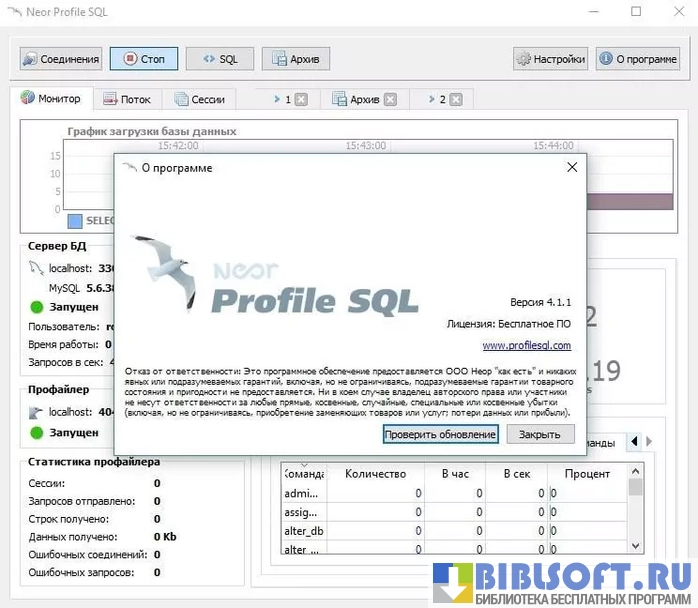The image size is (698, 608).
Task: Close the Архив tab using its X
Action: click(x=390, y=100)
